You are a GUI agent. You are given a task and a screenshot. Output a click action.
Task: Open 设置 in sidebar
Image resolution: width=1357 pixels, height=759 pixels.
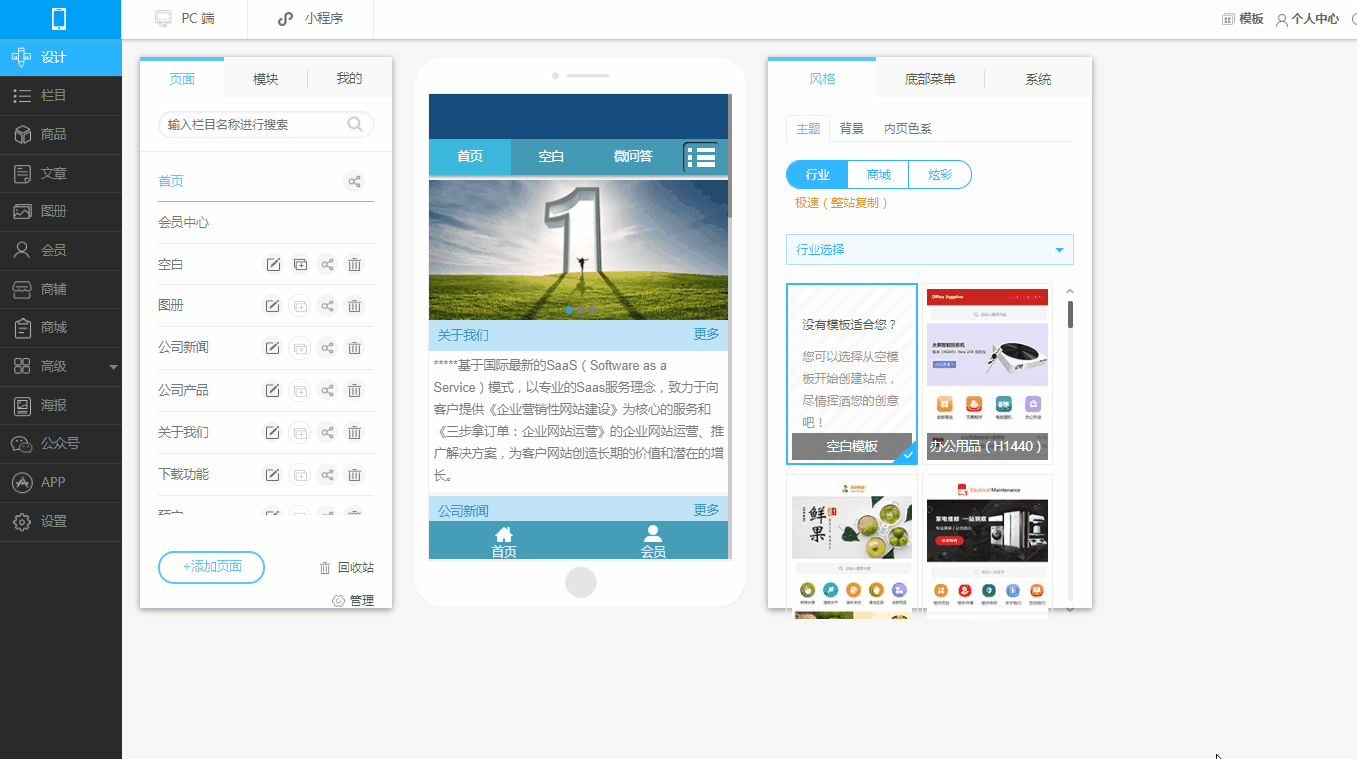coord(61,521)
